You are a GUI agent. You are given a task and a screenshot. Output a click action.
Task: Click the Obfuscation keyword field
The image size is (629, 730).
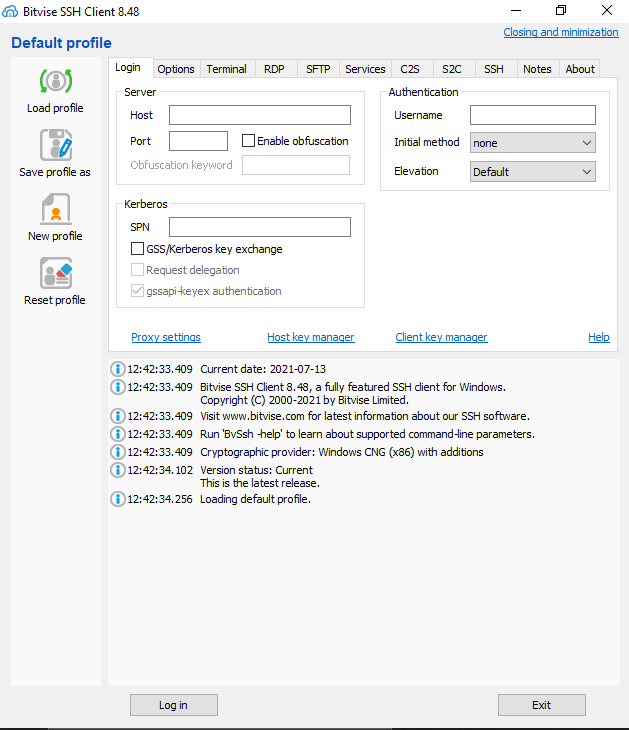coord(296,165)
